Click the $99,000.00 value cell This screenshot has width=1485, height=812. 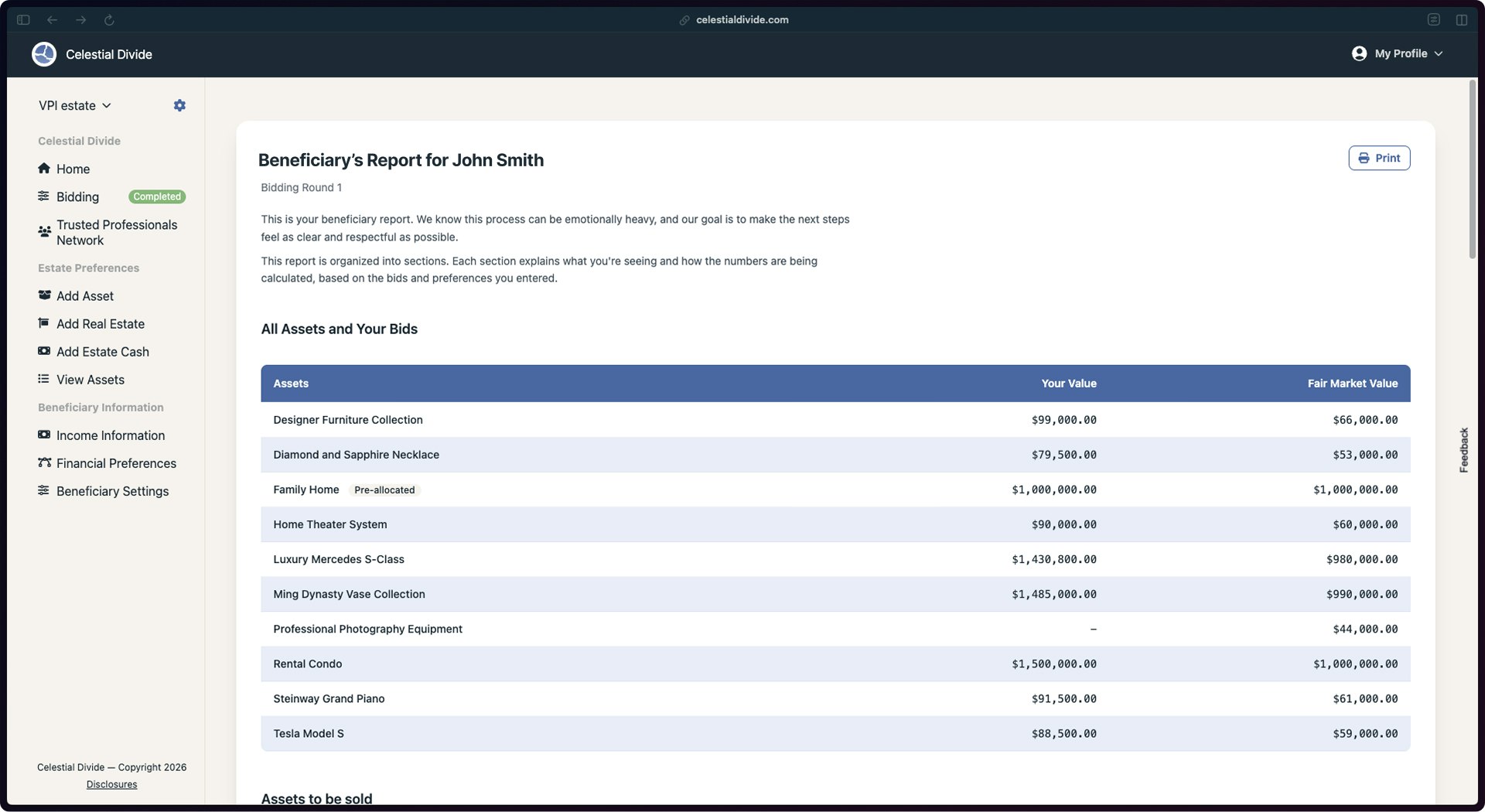tap(1063, 419)
